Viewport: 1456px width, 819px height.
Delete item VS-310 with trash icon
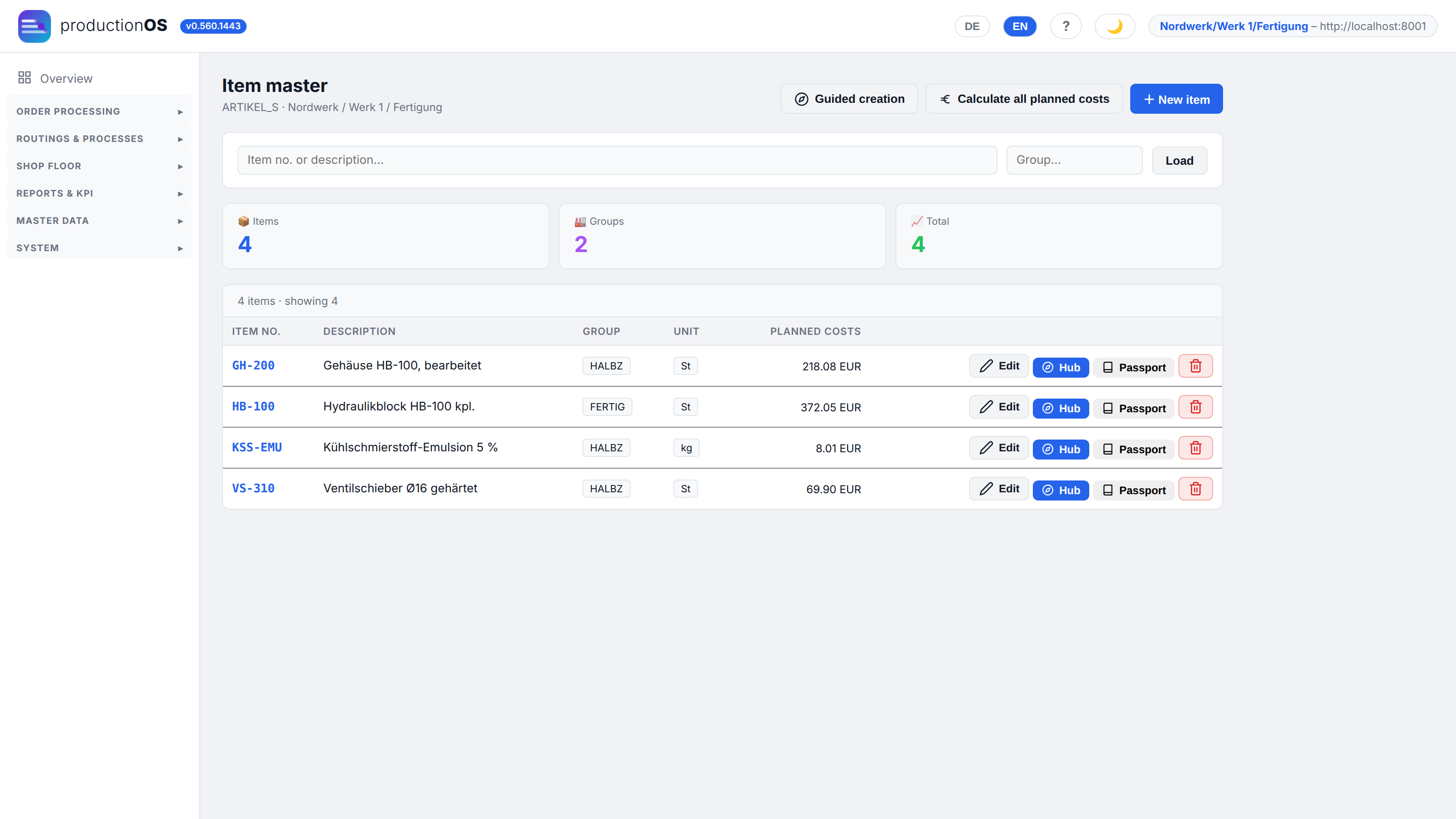(1195, 489)
